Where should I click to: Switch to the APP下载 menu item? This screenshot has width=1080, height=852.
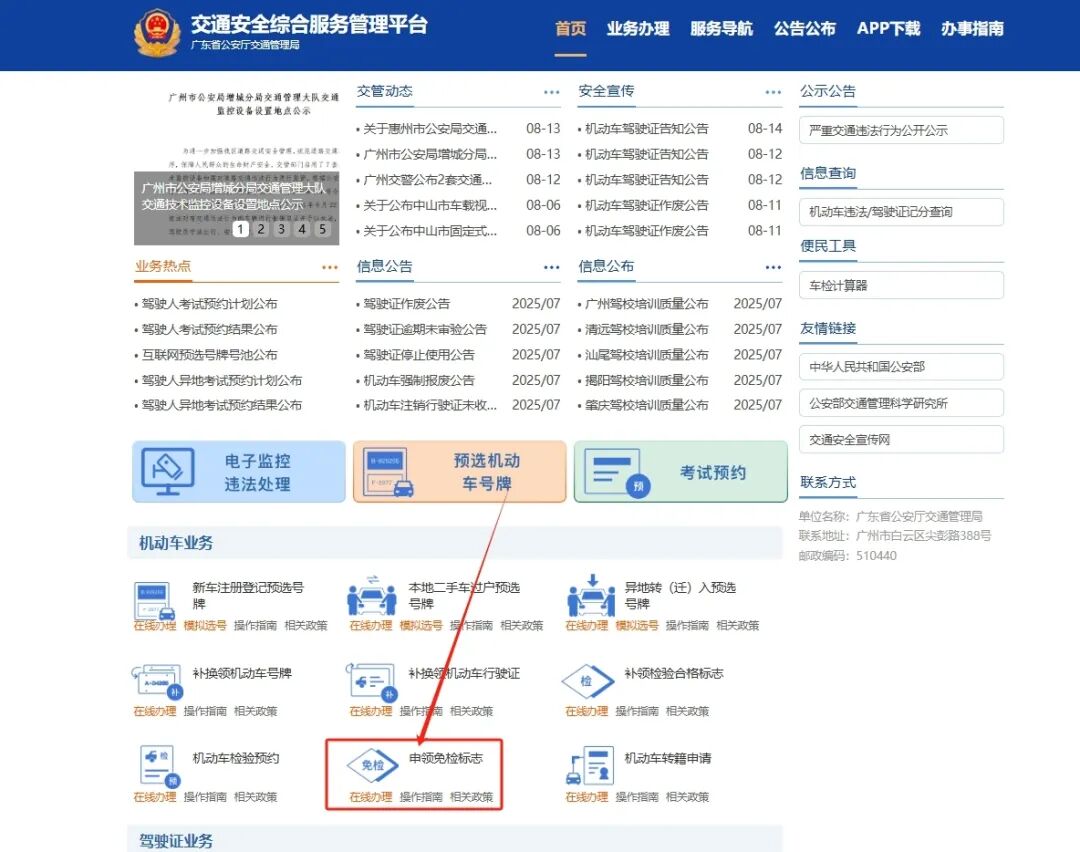pos(887,29)
